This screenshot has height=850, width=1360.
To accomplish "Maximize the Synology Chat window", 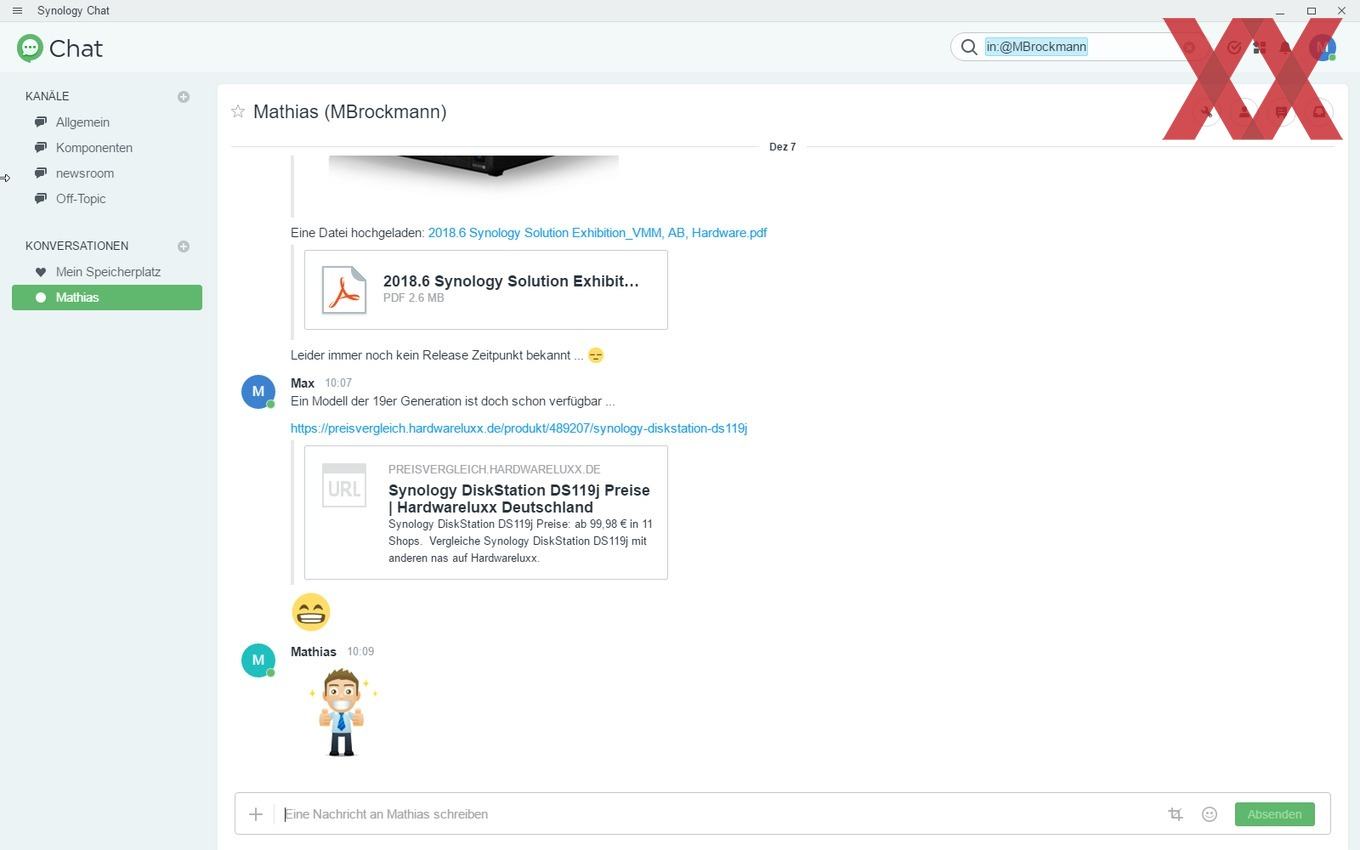I will point(1311,11).
